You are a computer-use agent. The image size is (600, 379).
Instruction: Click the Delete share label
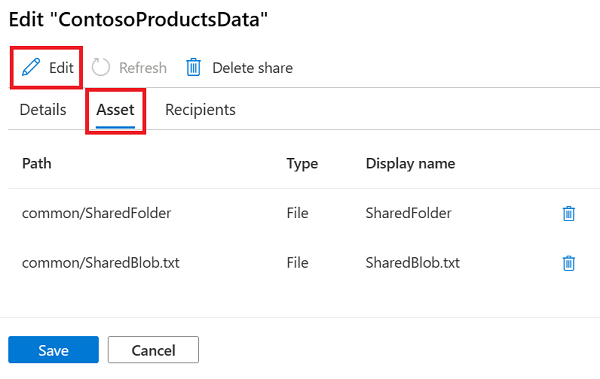(253, 68)
